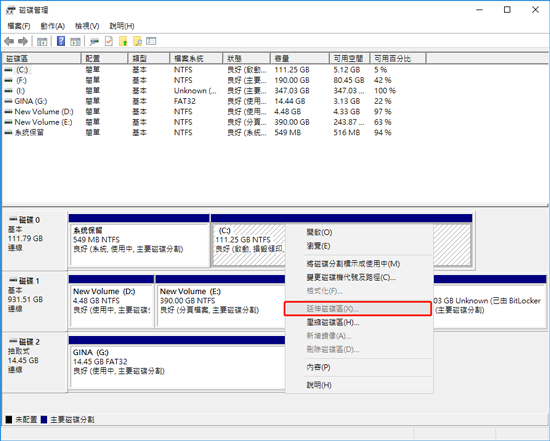Click the drive icon of the (C:) row
Image resolution: width=550 pixels, height=441 pixels.
point(8,70)
